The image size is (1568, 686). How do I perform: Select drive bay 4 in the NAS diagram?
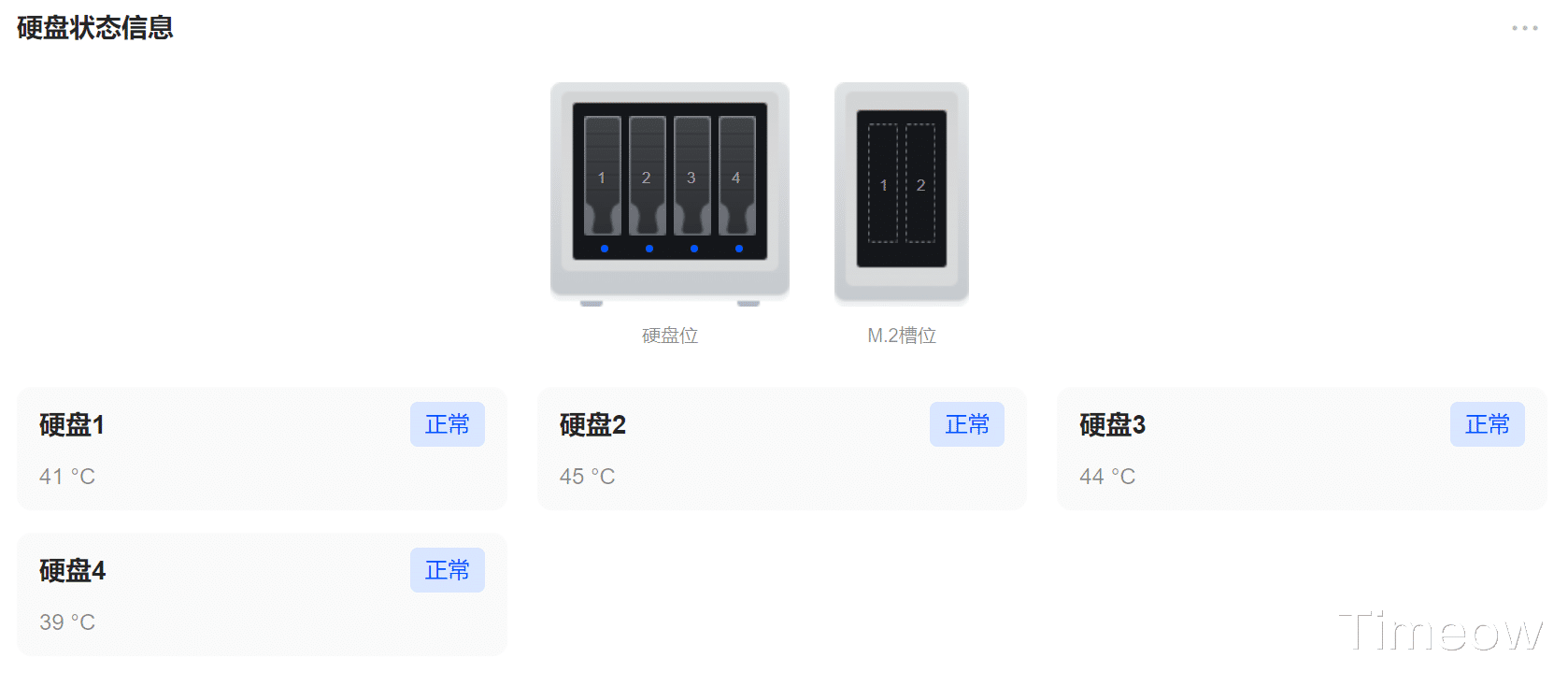tap(737, 176)
